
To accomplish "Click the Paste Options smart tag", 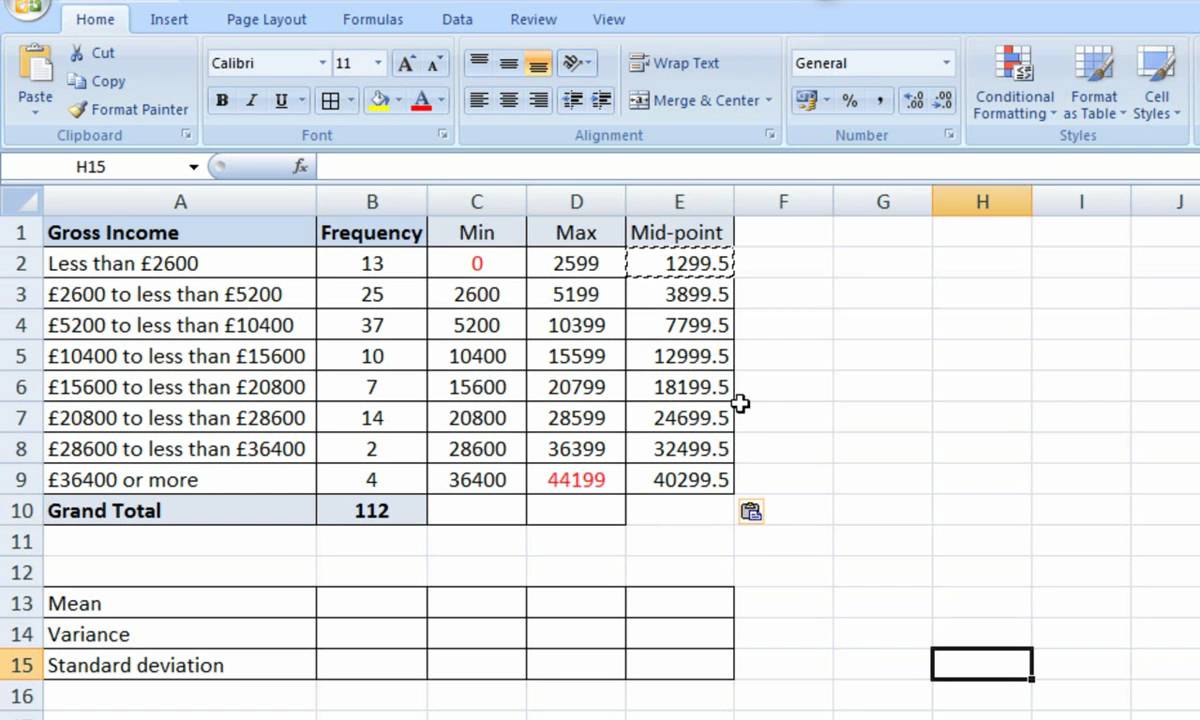I will click(x=751, y=511).
